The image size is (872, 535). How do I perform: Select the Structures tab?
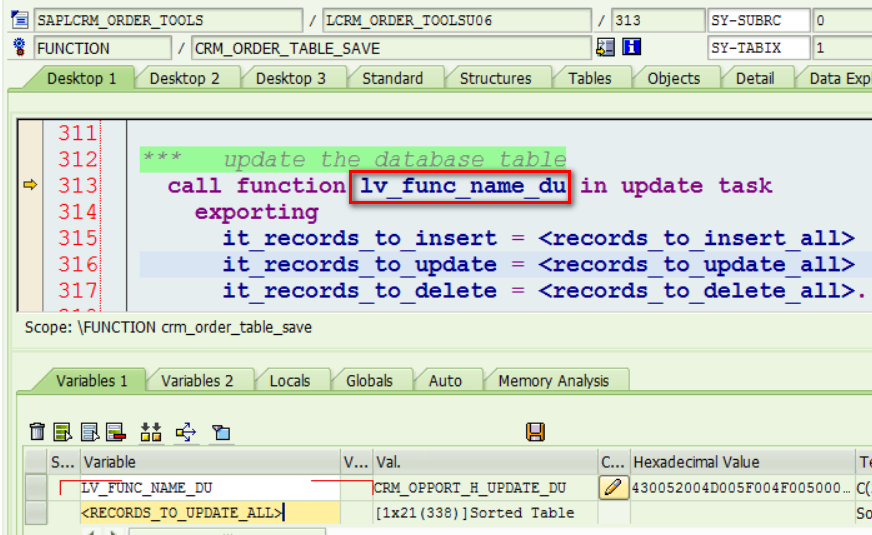coord(496,78)
